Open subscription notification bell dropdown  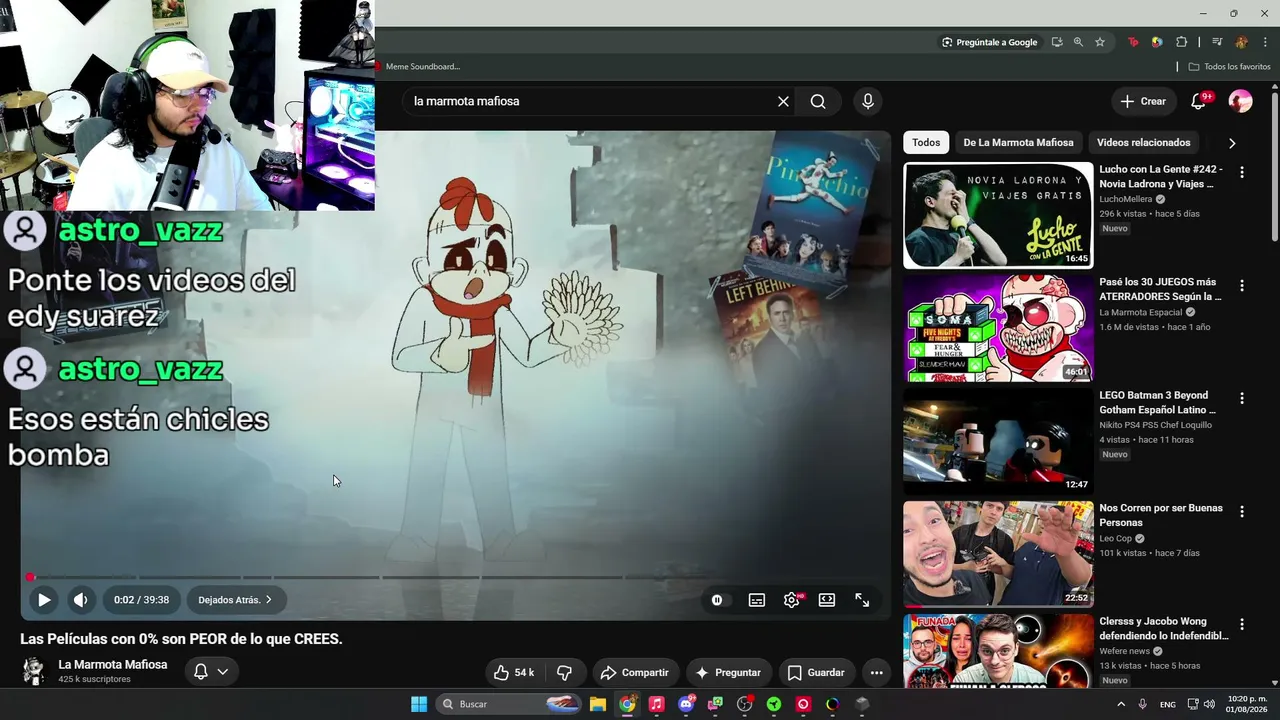[x=211, y=672]
